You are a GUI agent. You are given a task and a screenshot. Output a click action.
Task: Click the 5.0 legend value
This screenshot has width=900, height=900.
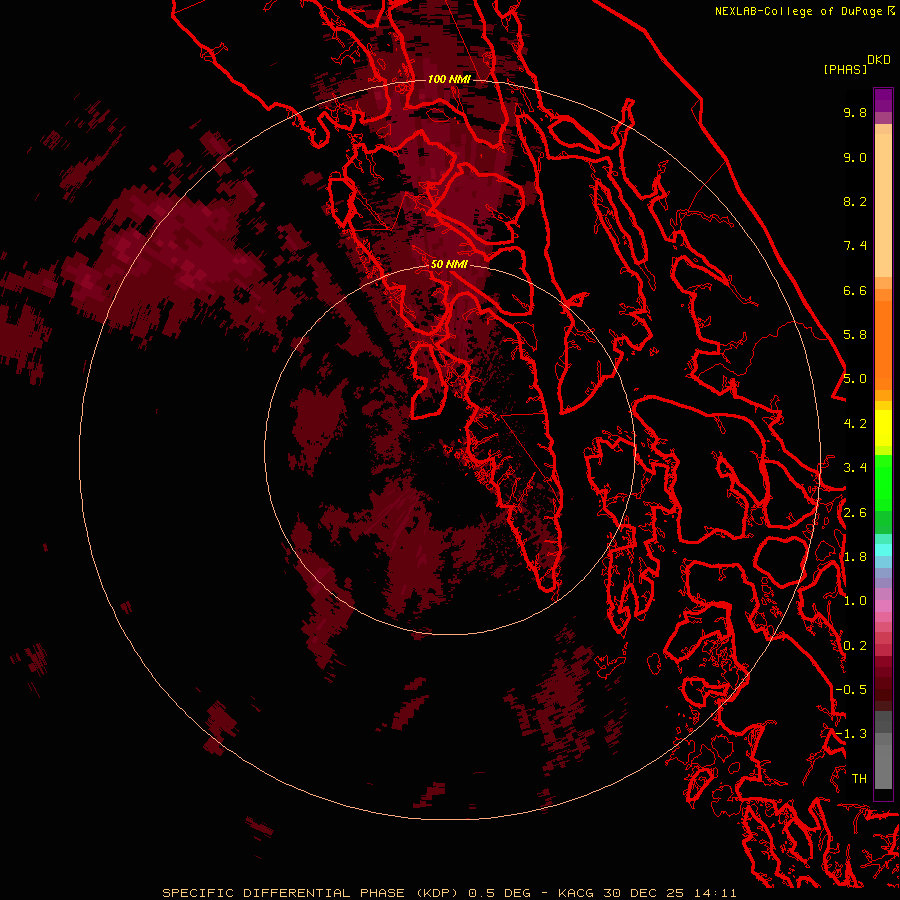[x=855, y=379]
